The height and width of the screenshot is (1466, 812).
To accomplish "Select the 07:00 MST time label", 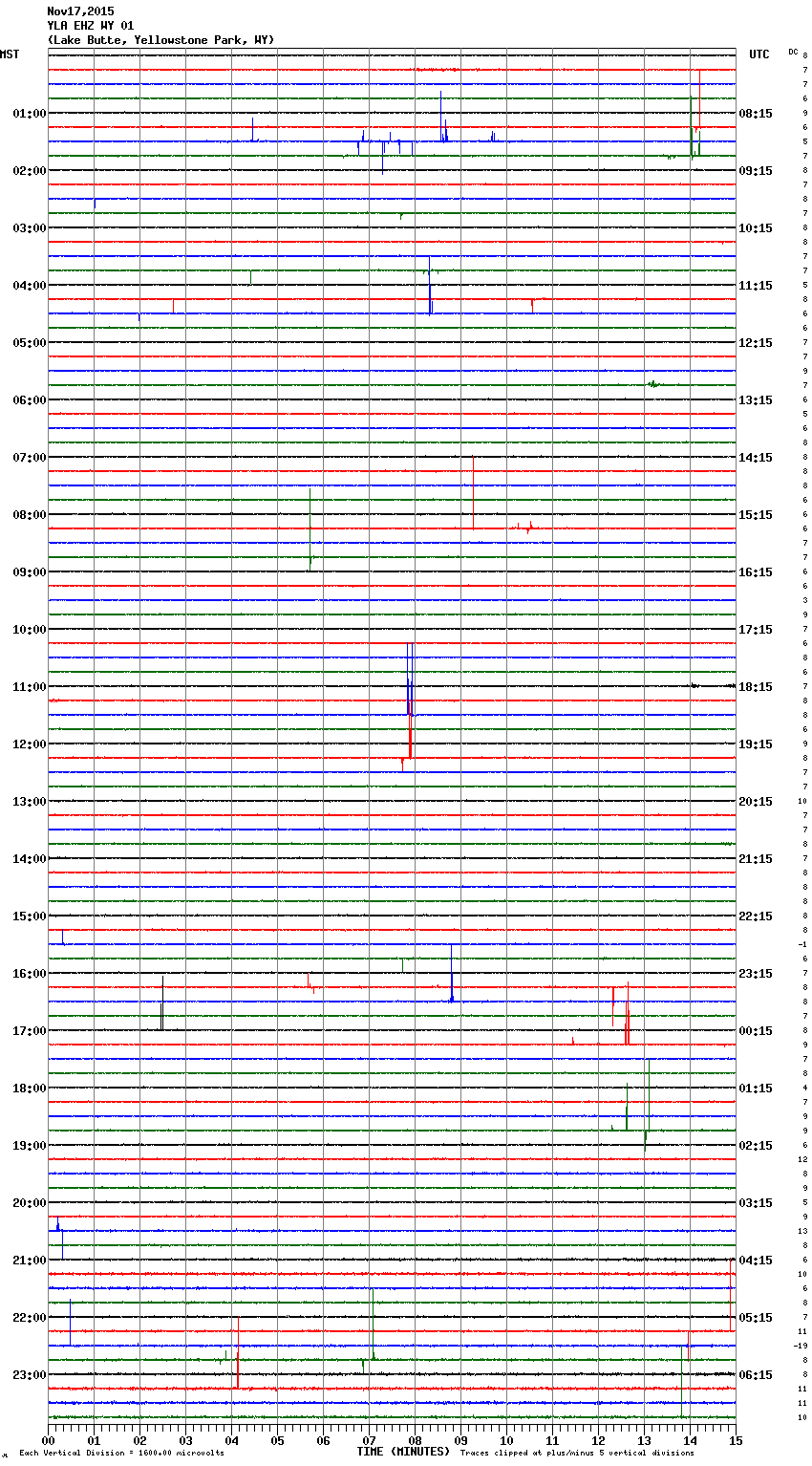I will coord(30,458).
